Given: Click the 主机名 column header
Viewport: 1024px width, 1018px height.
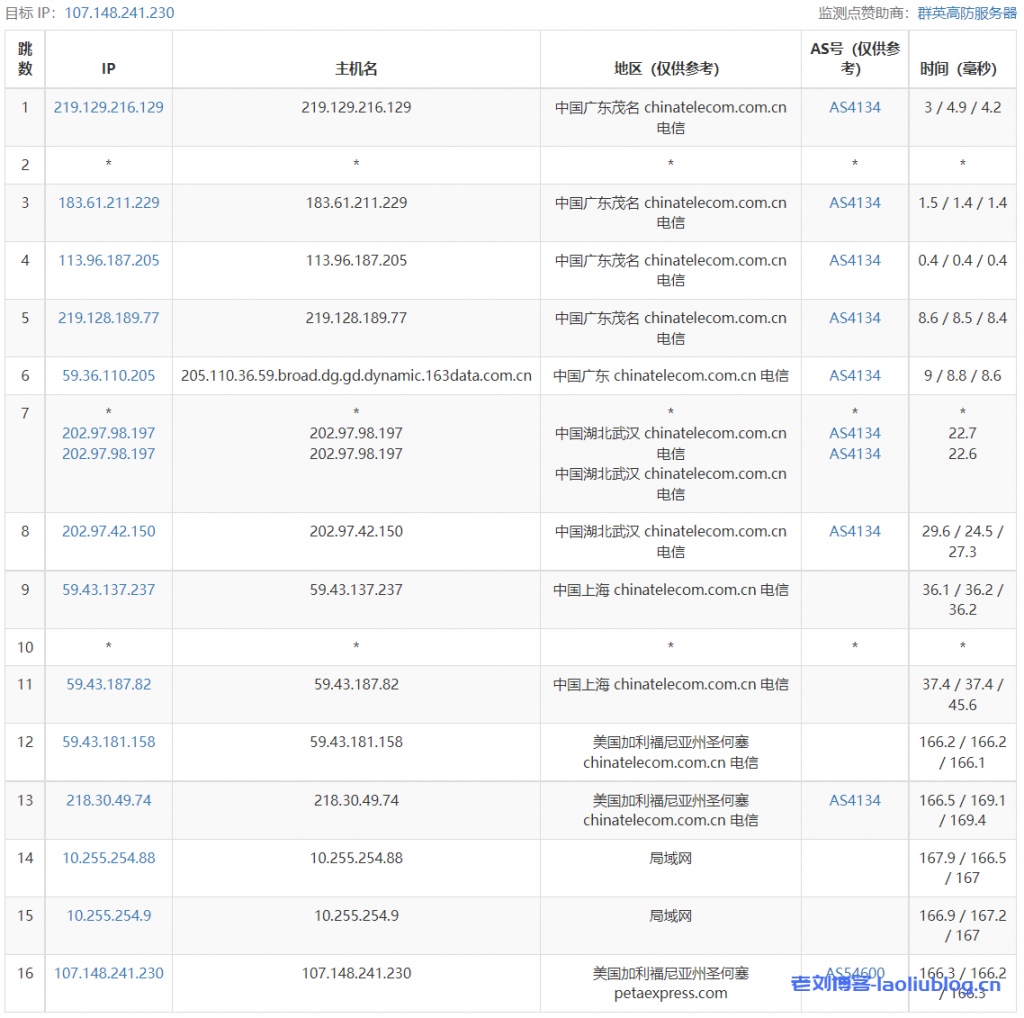Looking at the screenshot, I should coord(356,69).
